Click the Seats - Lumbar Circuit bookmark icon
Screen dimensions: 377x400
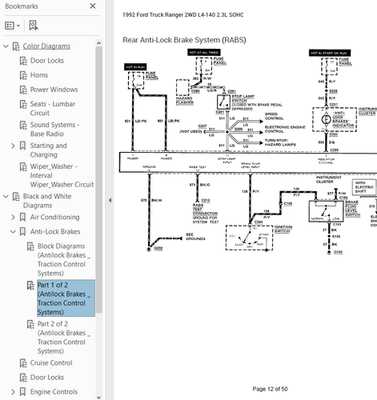coord(23,104)
